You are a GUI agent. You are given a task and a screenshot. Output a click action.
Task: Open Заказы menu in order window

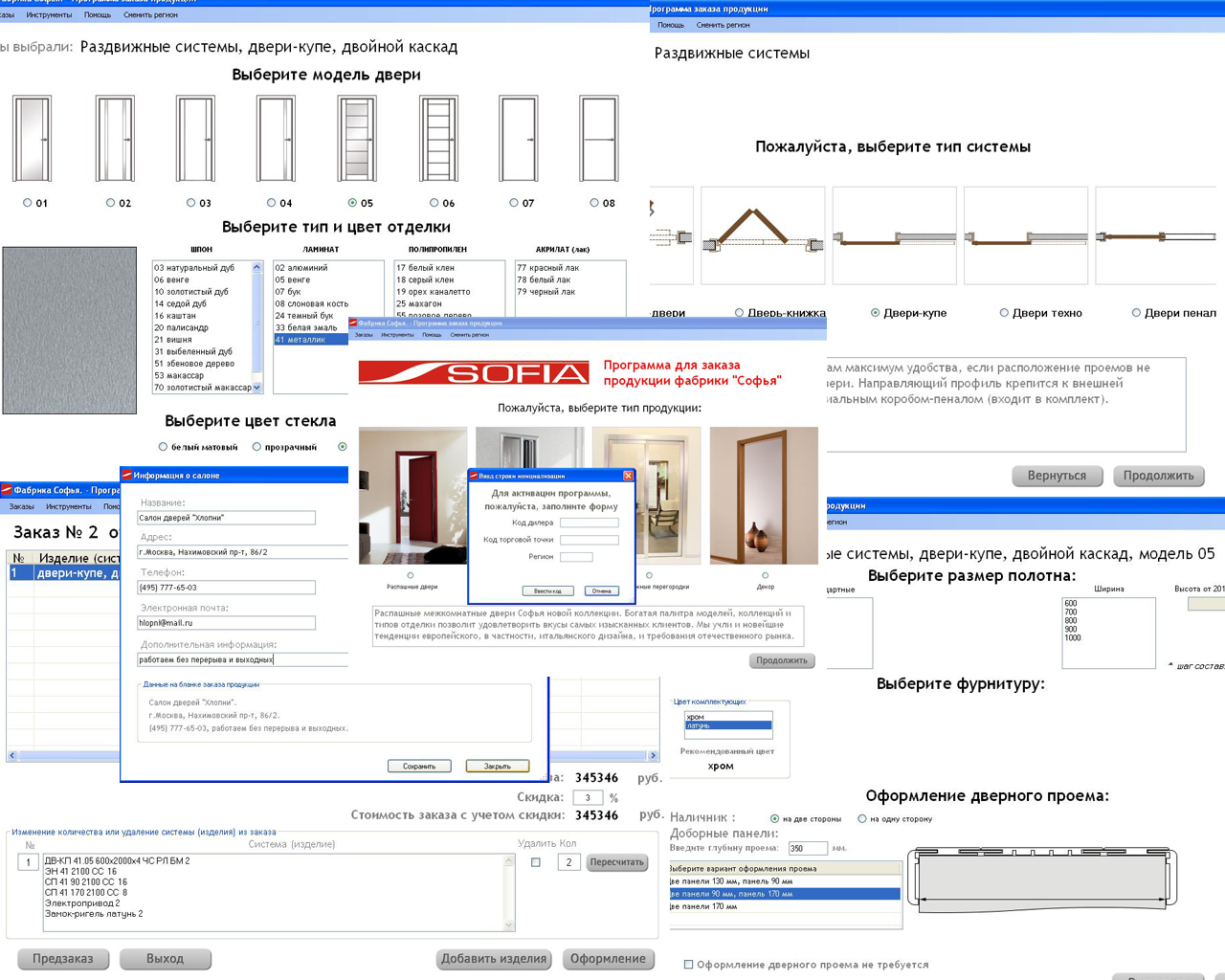tap(21, 506)
